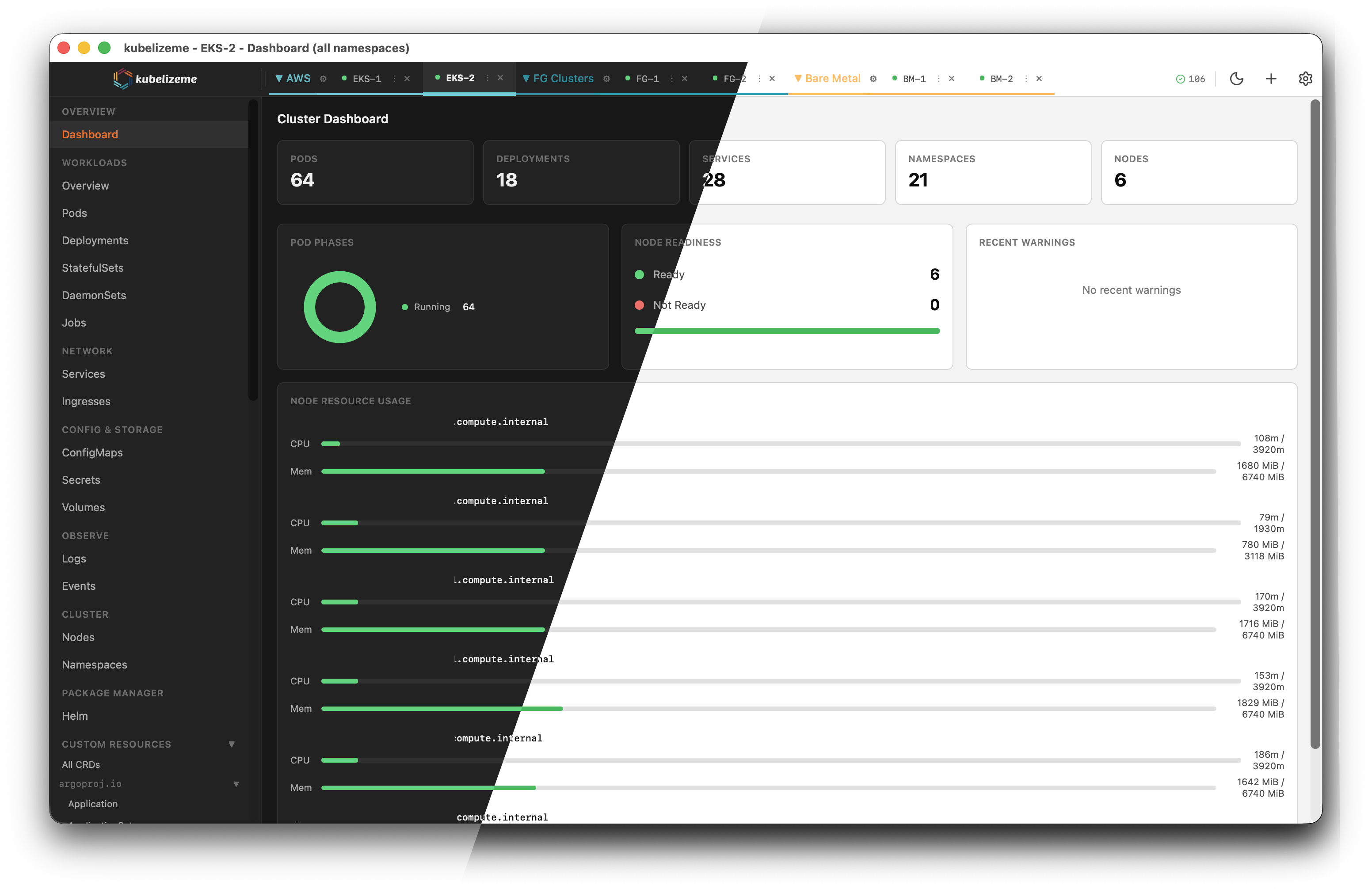Screen dimensions: 1372x889
Task: Collapse the Bare Metal cluster group
Action: [798, 78]
